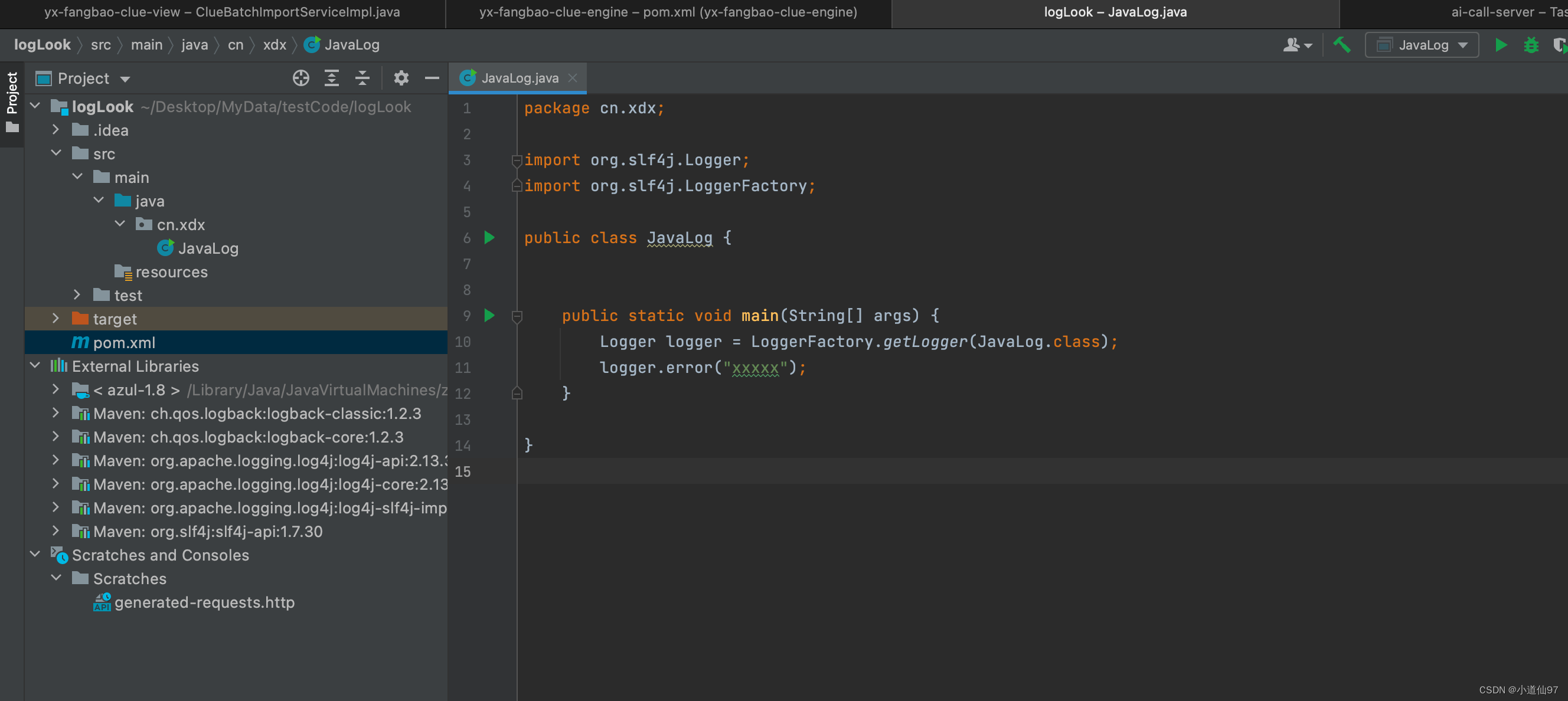Click the generated-requests.http file icon
Viewport: 1568px width, 701px height.
(102, 602)
